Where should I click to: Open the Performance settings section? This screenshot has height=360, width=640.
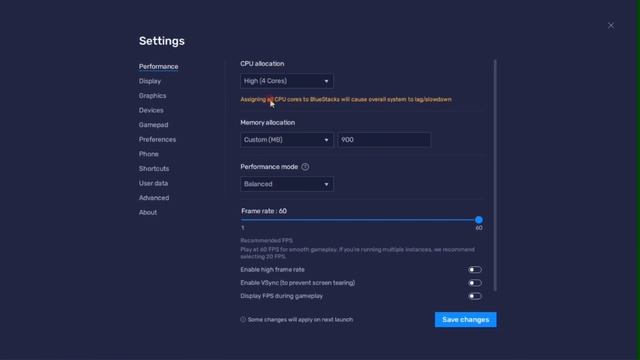point(158,67)
